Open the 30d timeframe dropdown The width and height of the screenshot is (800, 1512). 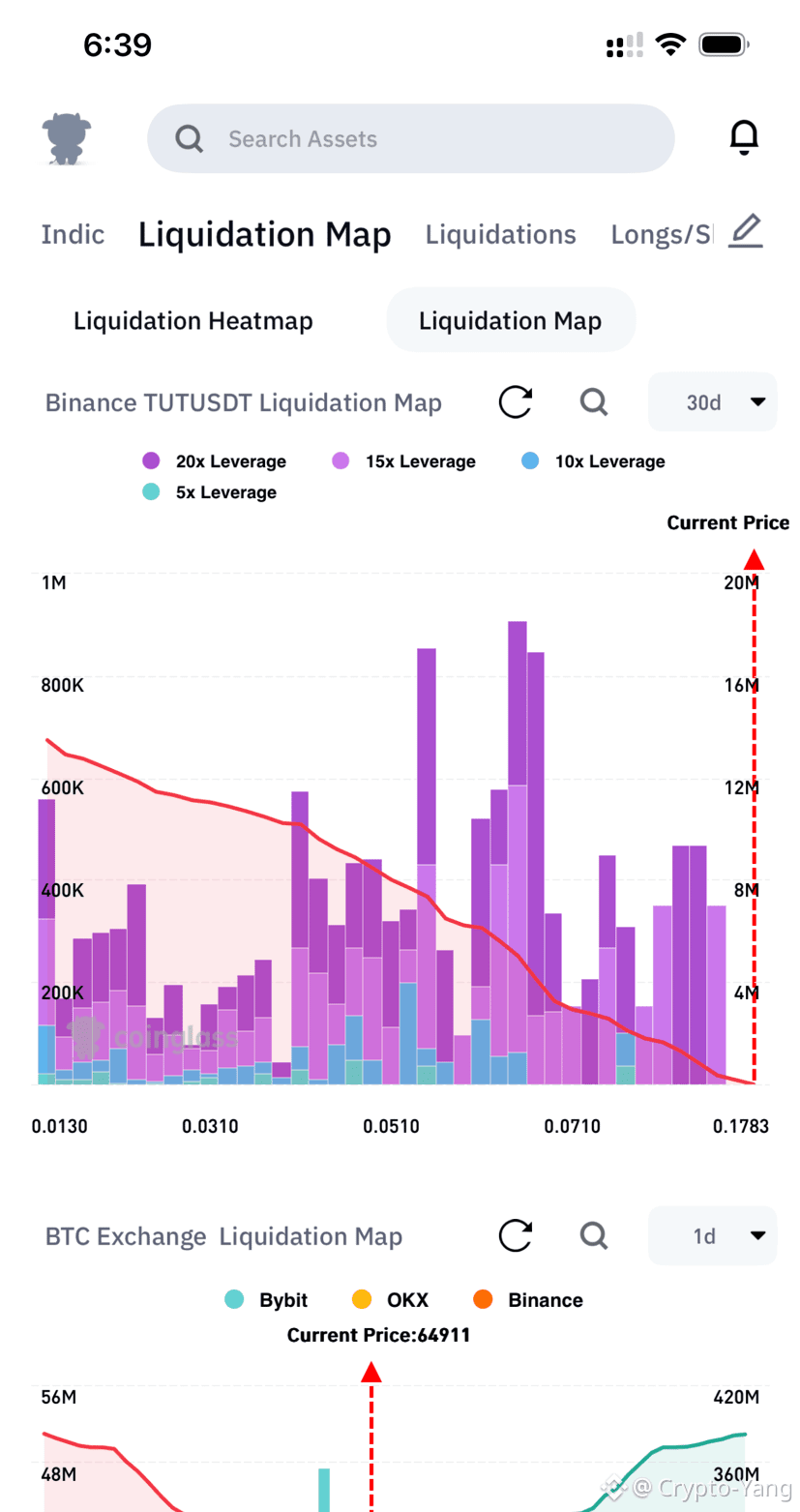712,401
